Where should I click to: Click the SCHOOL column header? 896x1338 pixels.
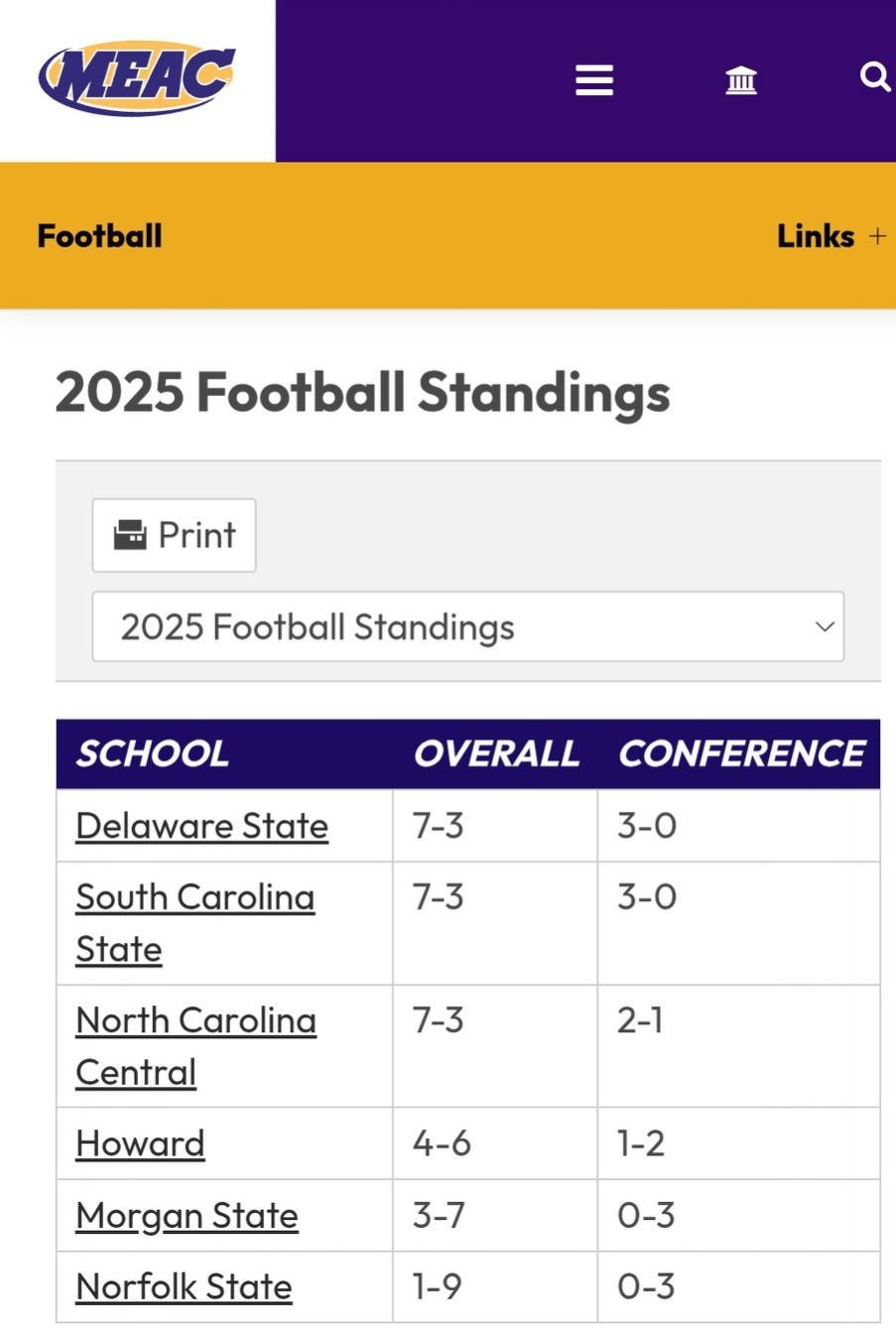pyautogui.click(x=153, y=753)
